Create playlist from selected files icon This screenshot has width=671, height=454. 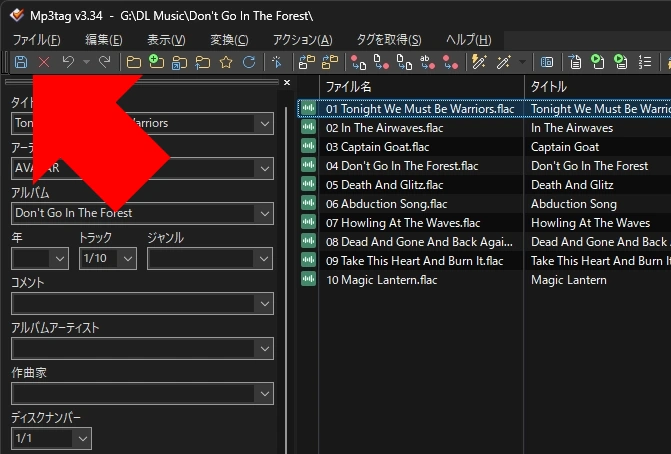621,62
